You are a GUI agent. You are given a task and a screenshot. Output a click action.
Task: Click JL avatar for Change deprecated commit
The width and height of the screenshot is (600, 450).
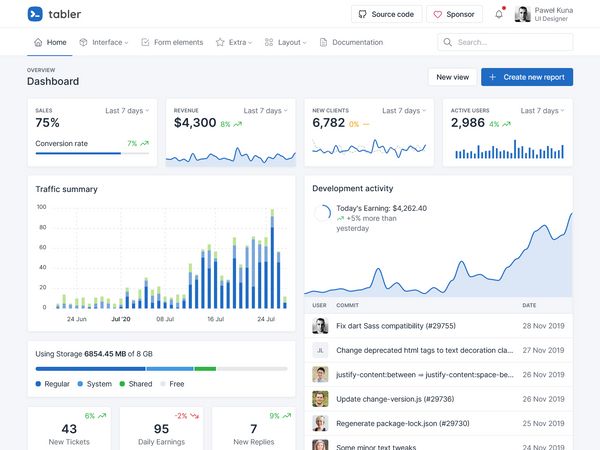click(x=320, y=351)
